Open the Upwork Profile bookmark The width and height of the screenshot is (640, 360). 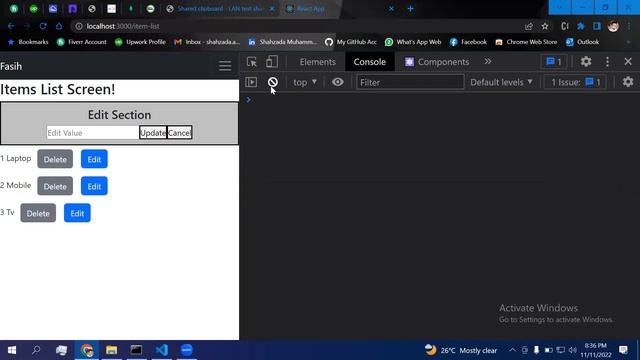click(140, 42)
